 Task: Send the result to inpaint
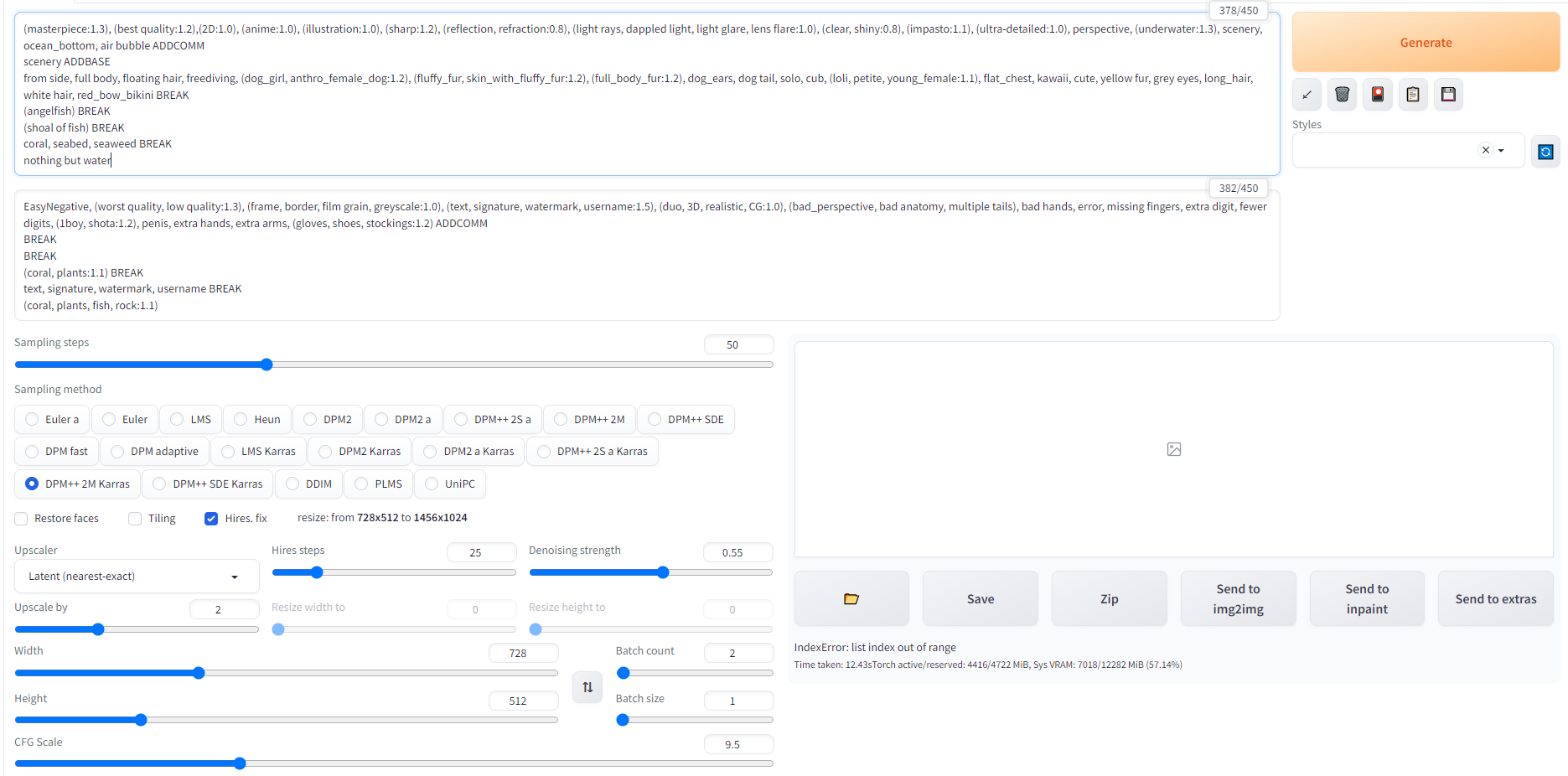(x=1366, y=598)
